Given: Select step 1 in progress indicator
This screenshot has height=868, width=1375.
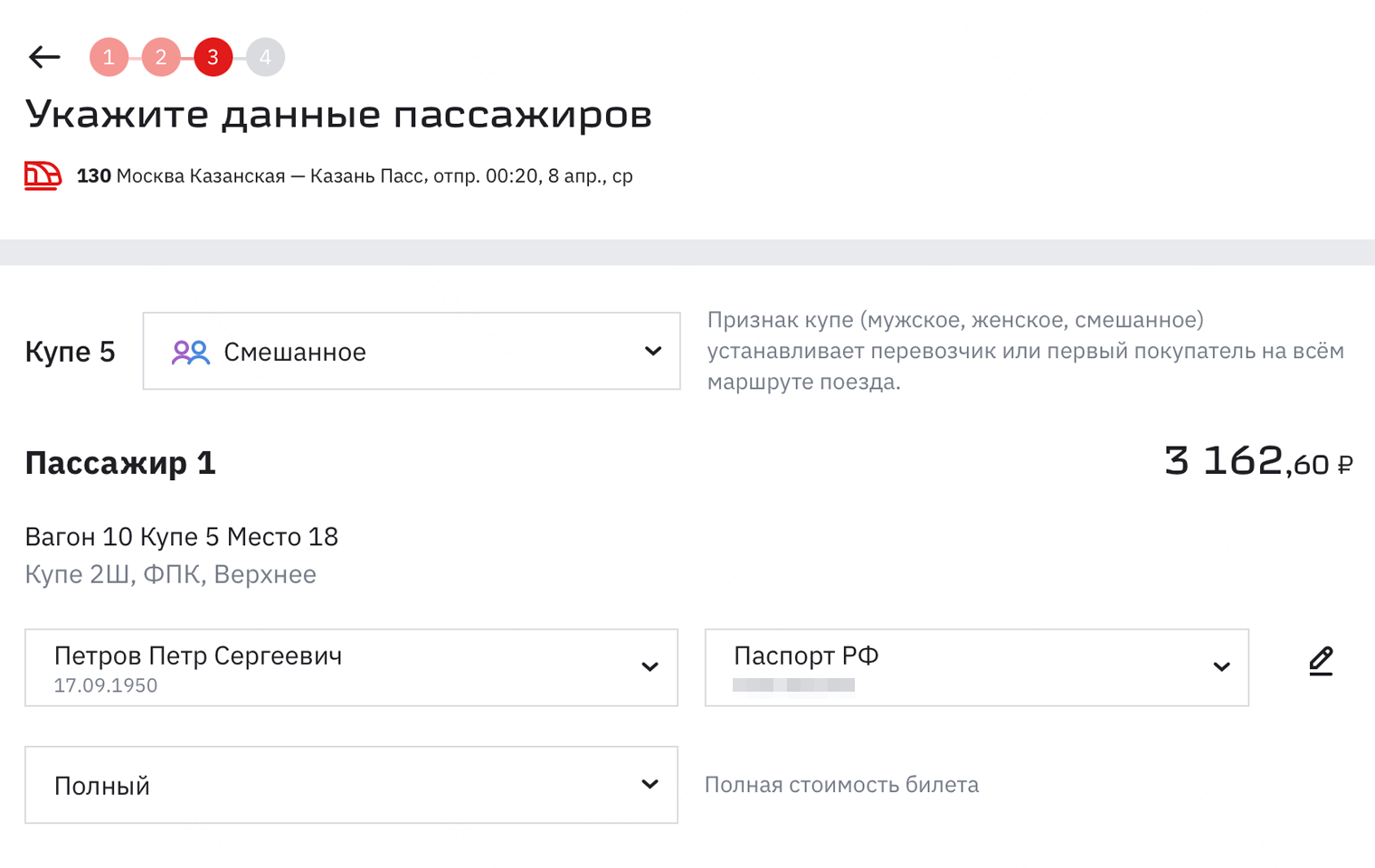Looking at the screenshot, I should [x=109, y=56].
